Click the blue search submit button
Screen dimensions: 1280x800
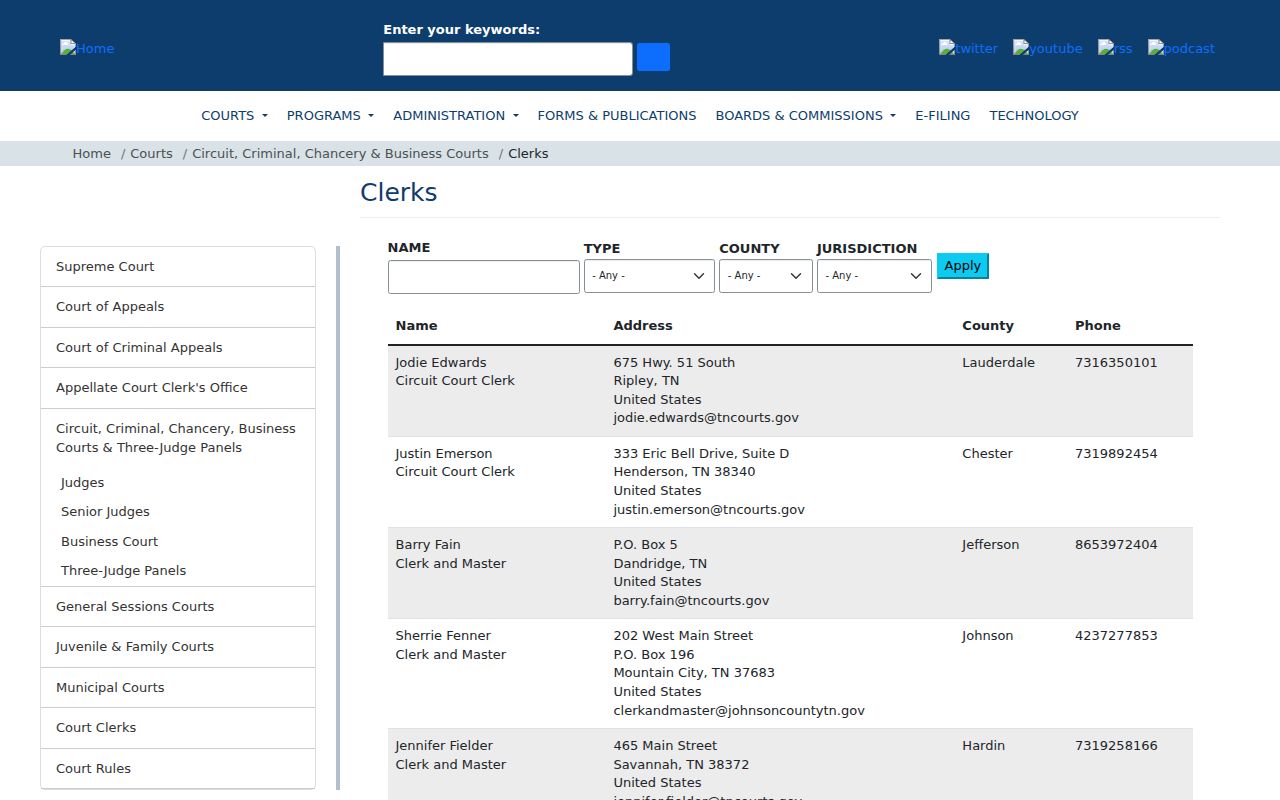653,57
